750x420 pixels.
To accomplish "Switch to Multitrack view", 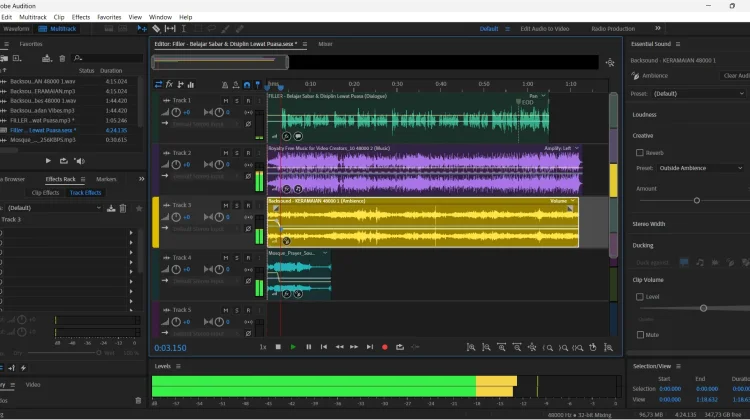I will 57,29.
